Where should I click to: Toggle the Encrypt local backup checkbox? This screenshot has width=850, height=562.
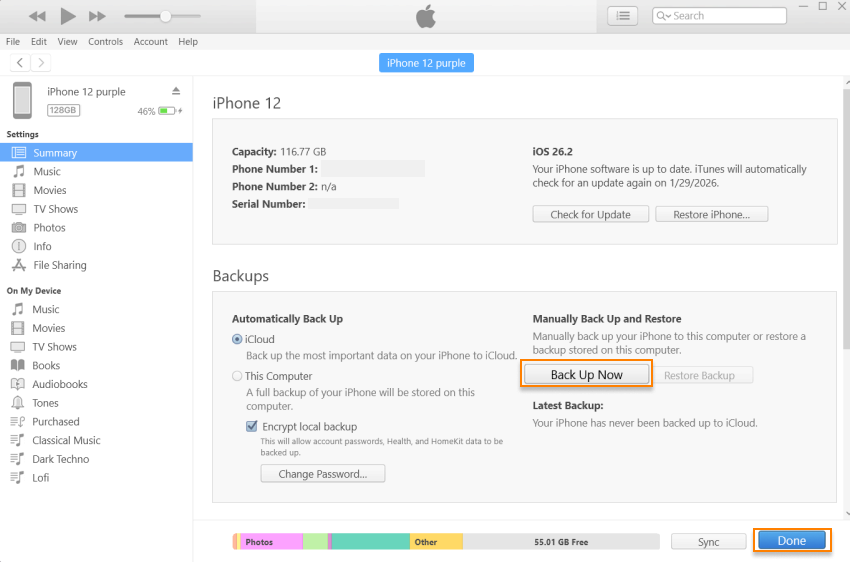coord(252,426)
